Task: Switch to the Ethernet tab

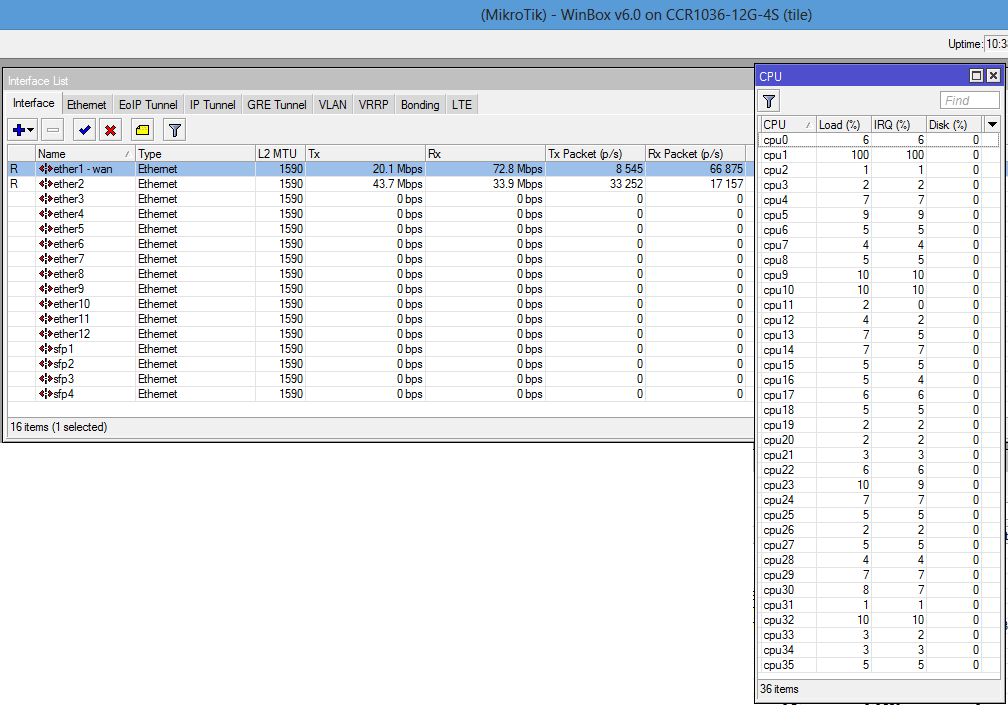Action: pos(87,105)
